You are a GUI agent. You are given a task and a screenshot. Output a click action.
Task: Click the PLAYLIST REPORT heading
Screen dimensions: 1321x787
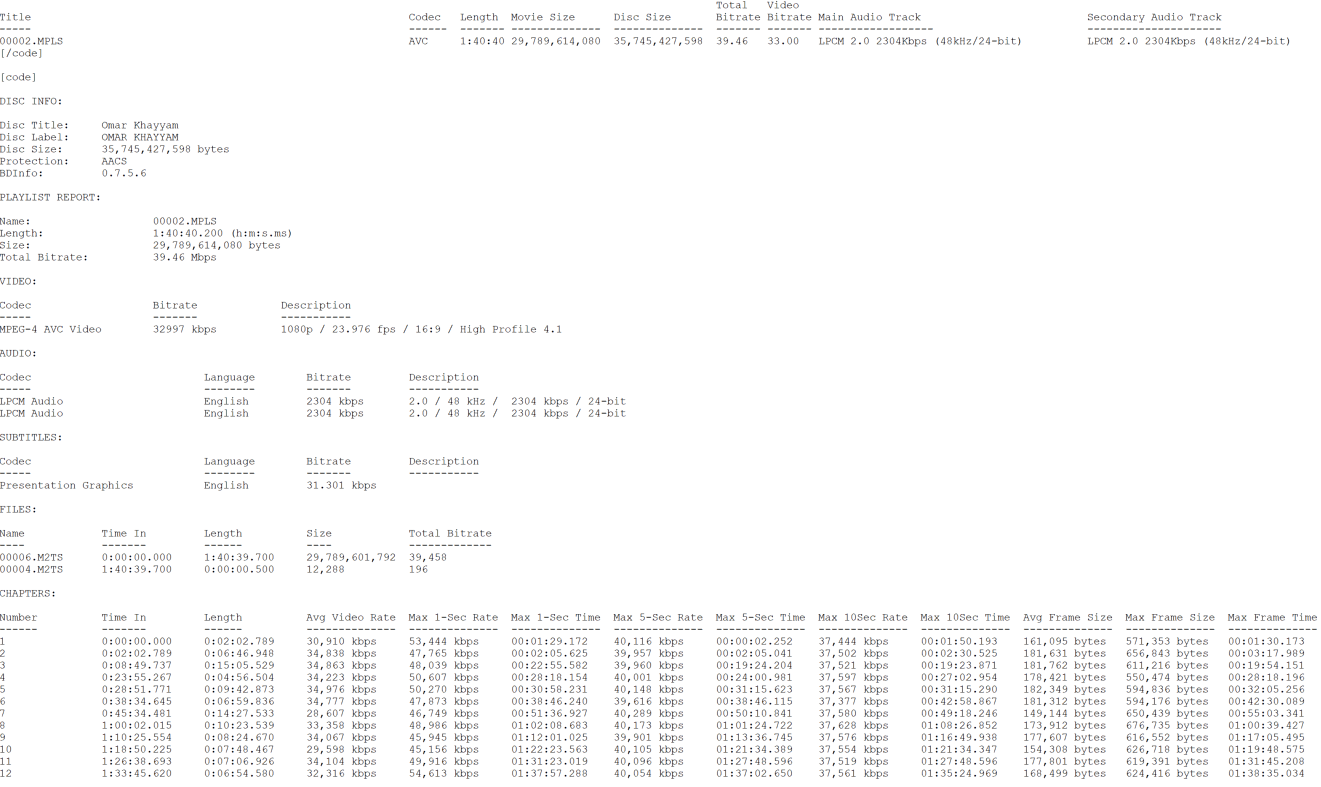coord(50,197)
